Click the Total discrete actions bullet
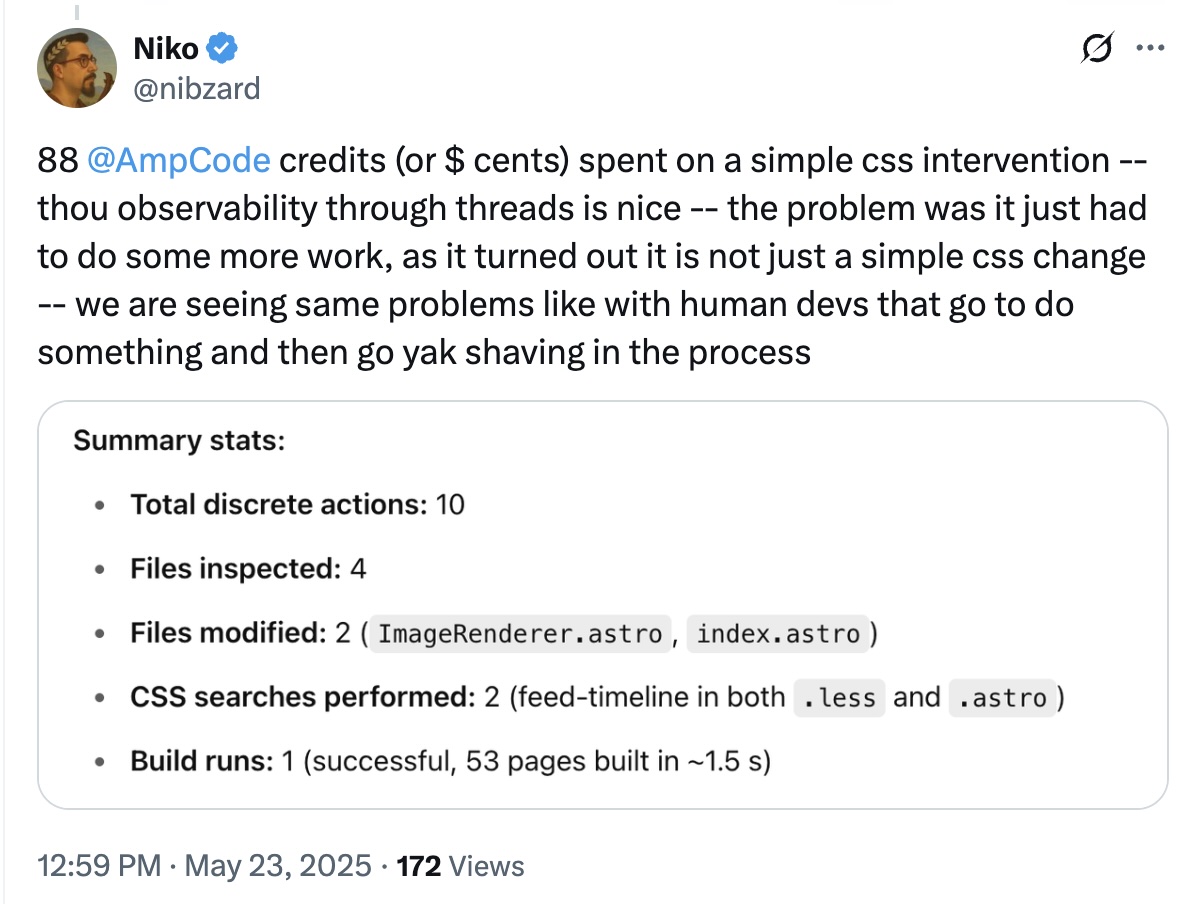 click(297, 504)
